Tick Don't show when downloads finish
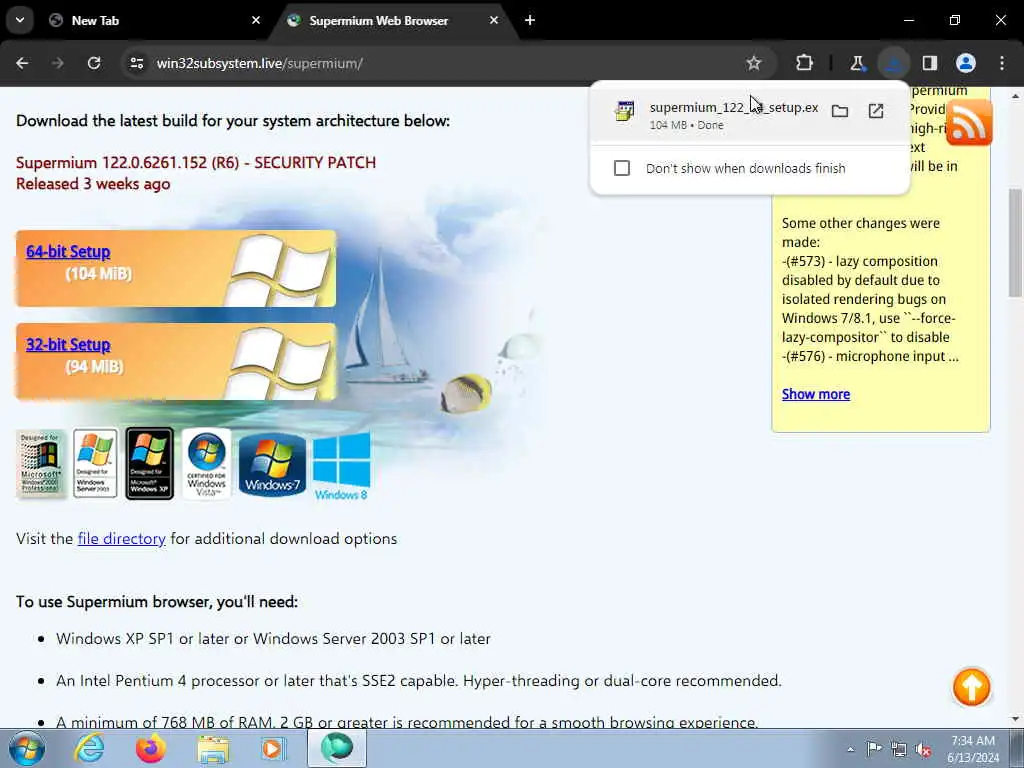This screenshot has width=1024, height=768. 622,168
